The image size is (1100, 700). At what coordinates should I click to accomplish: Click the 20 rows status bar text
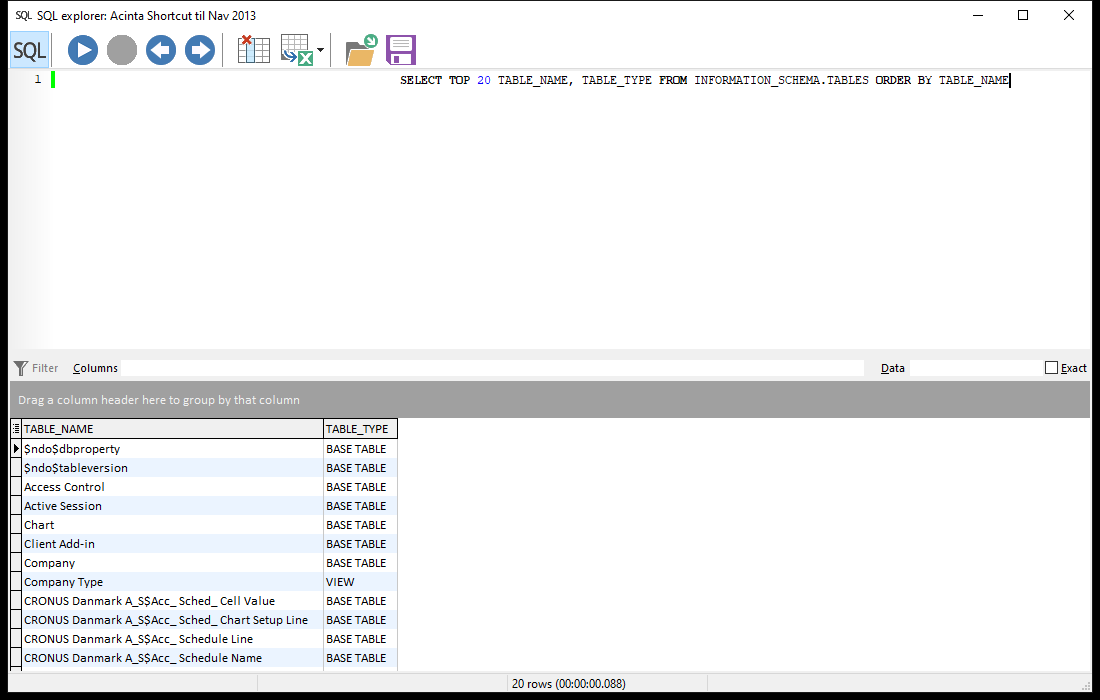pos(568,683)
